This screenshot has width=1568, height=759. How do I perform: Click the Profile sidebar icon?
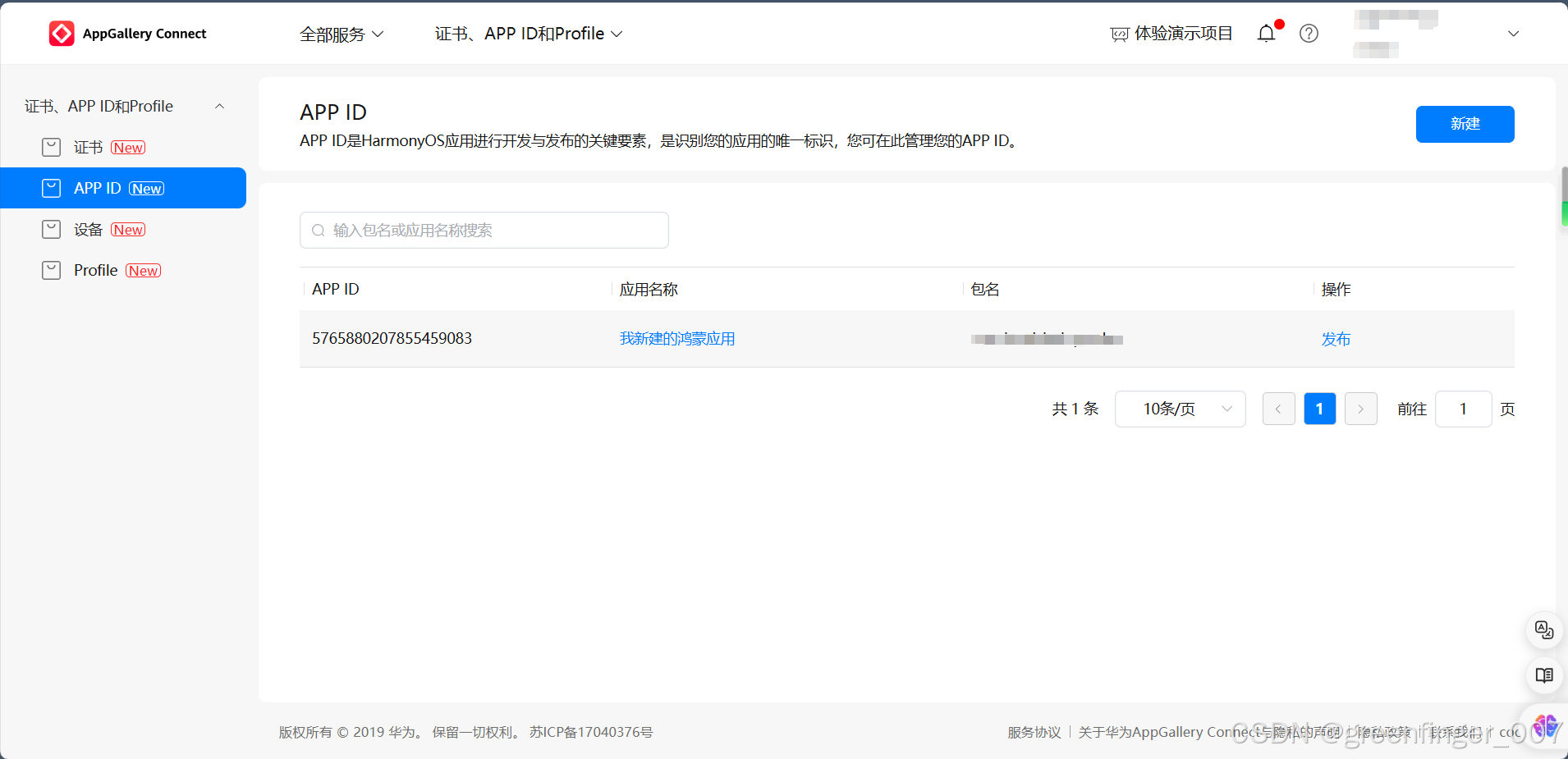(x=51, y=270)
